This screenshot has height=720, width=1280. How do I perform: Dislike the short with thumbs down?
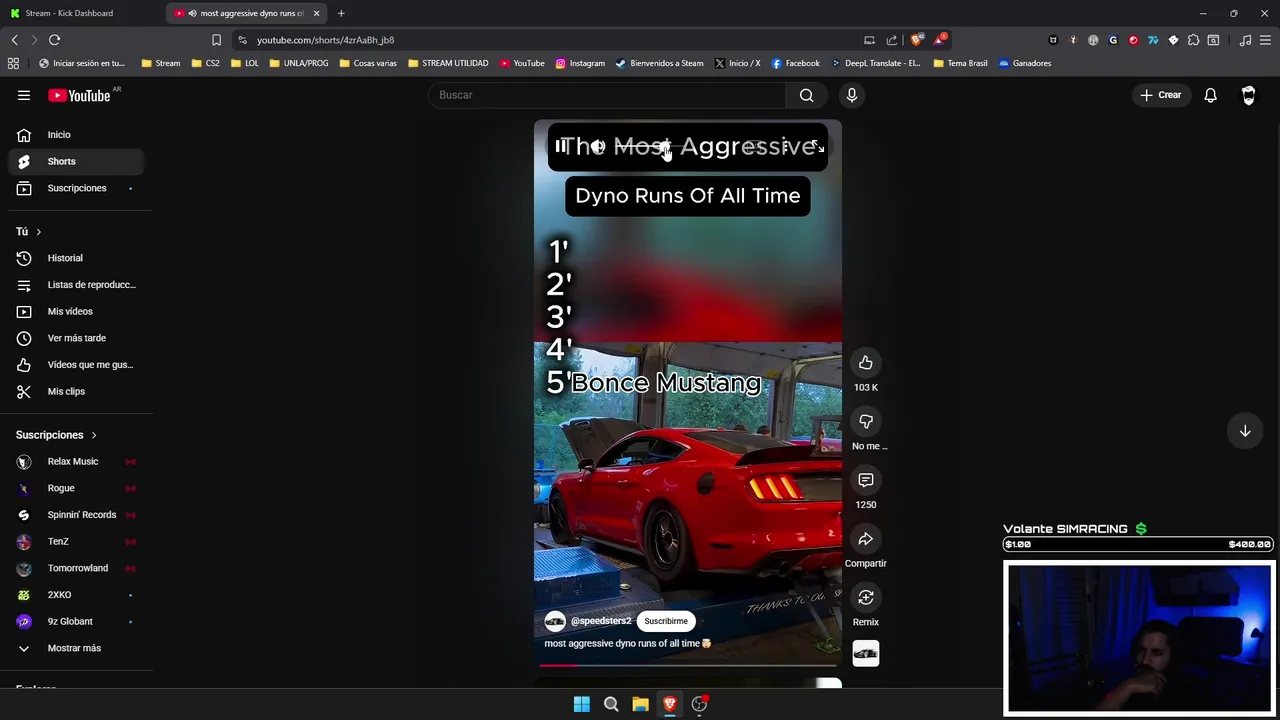866,422
